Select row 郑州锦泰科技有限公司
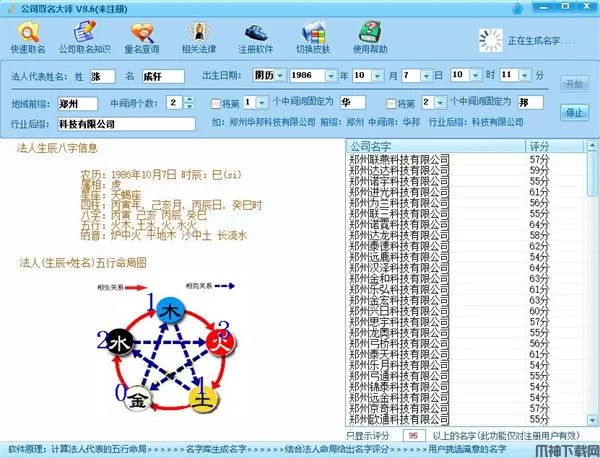 coord(466,387)
